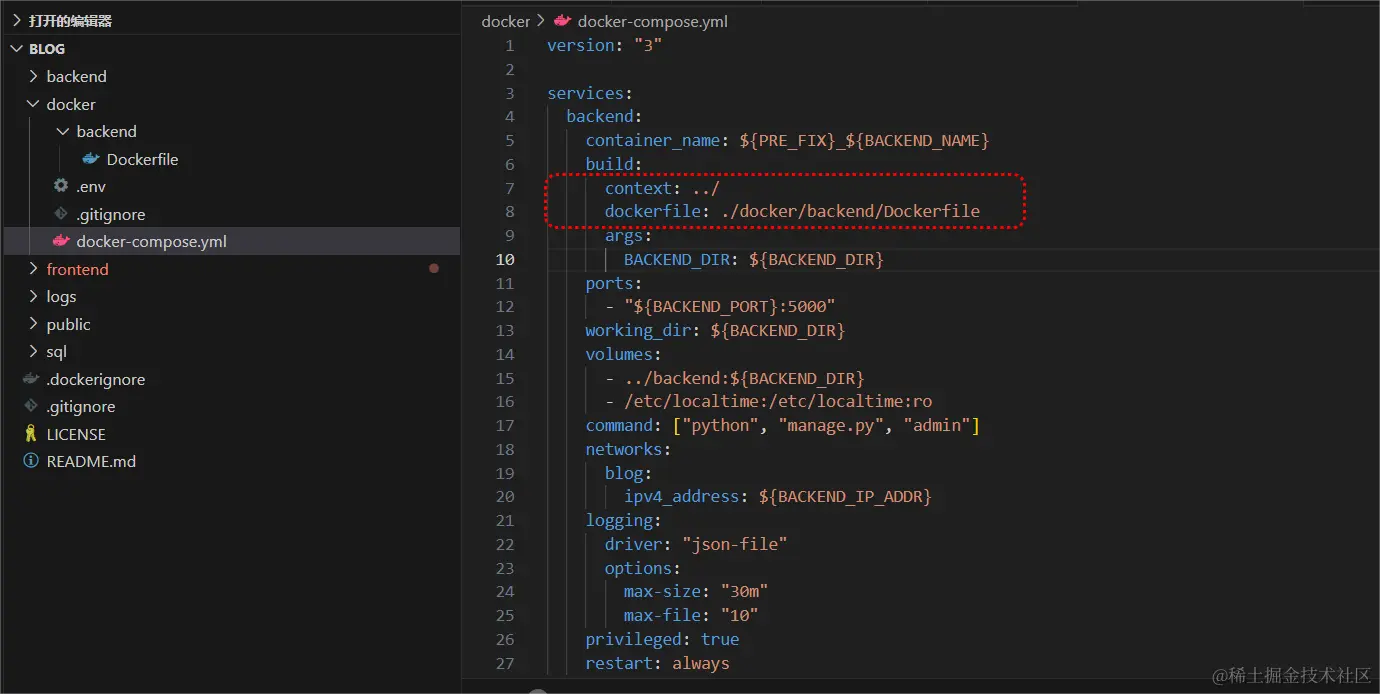Collapse the BLOG root folder
This screenshot has height=694, width=1380.
17,48
